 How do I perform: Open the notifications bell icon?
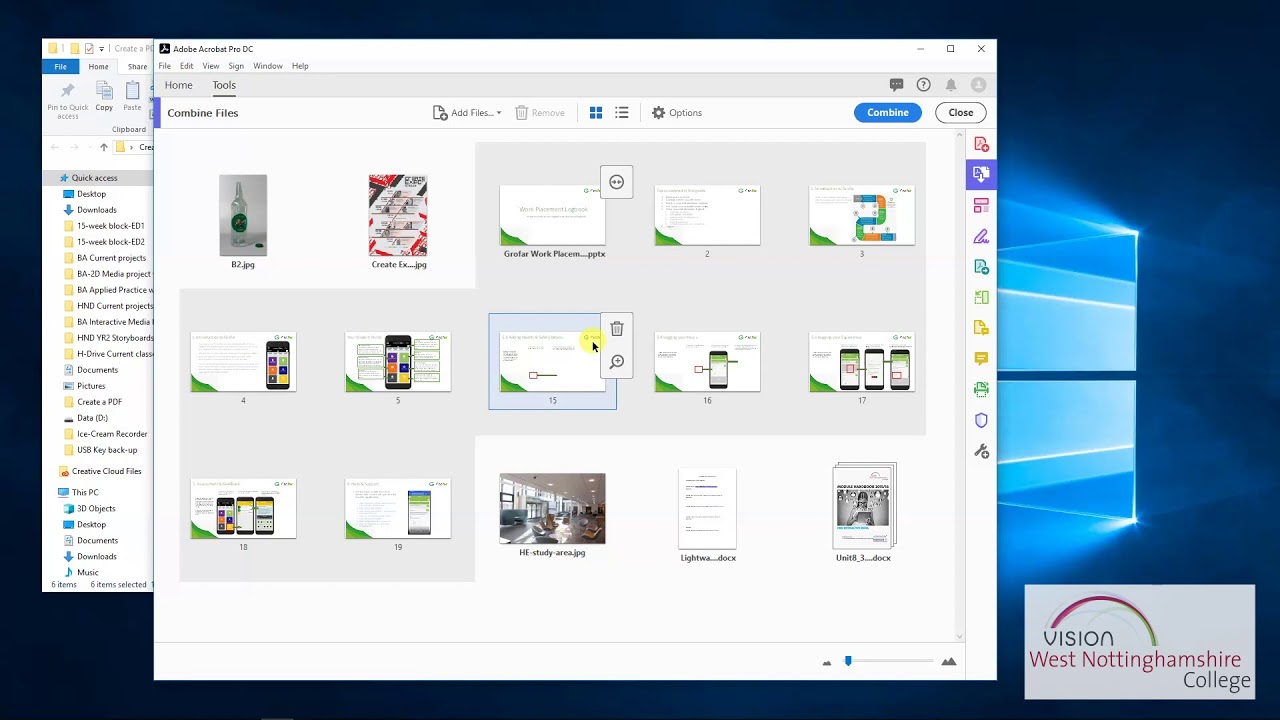951,85
